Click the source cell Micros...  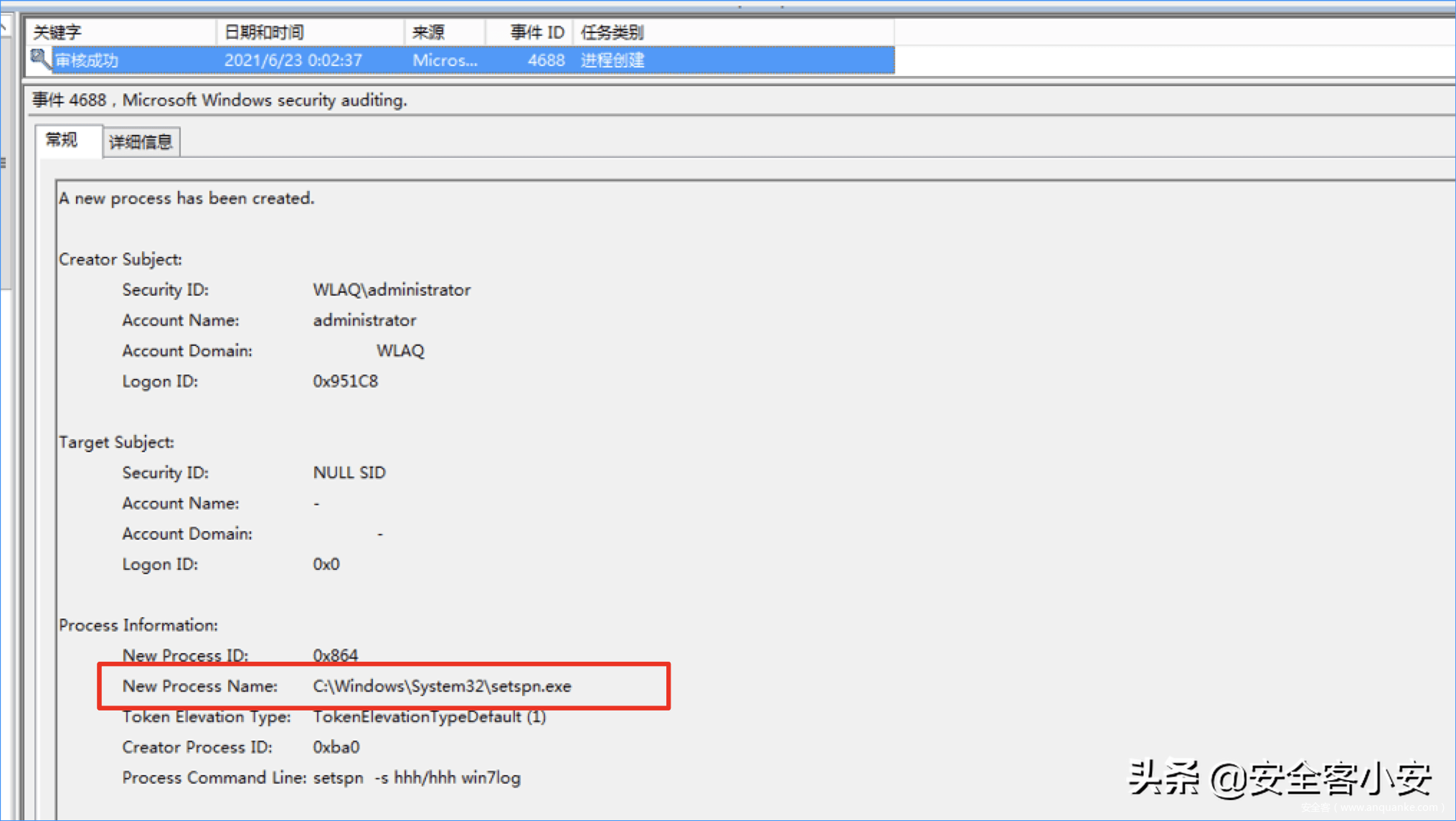(445, 60)
